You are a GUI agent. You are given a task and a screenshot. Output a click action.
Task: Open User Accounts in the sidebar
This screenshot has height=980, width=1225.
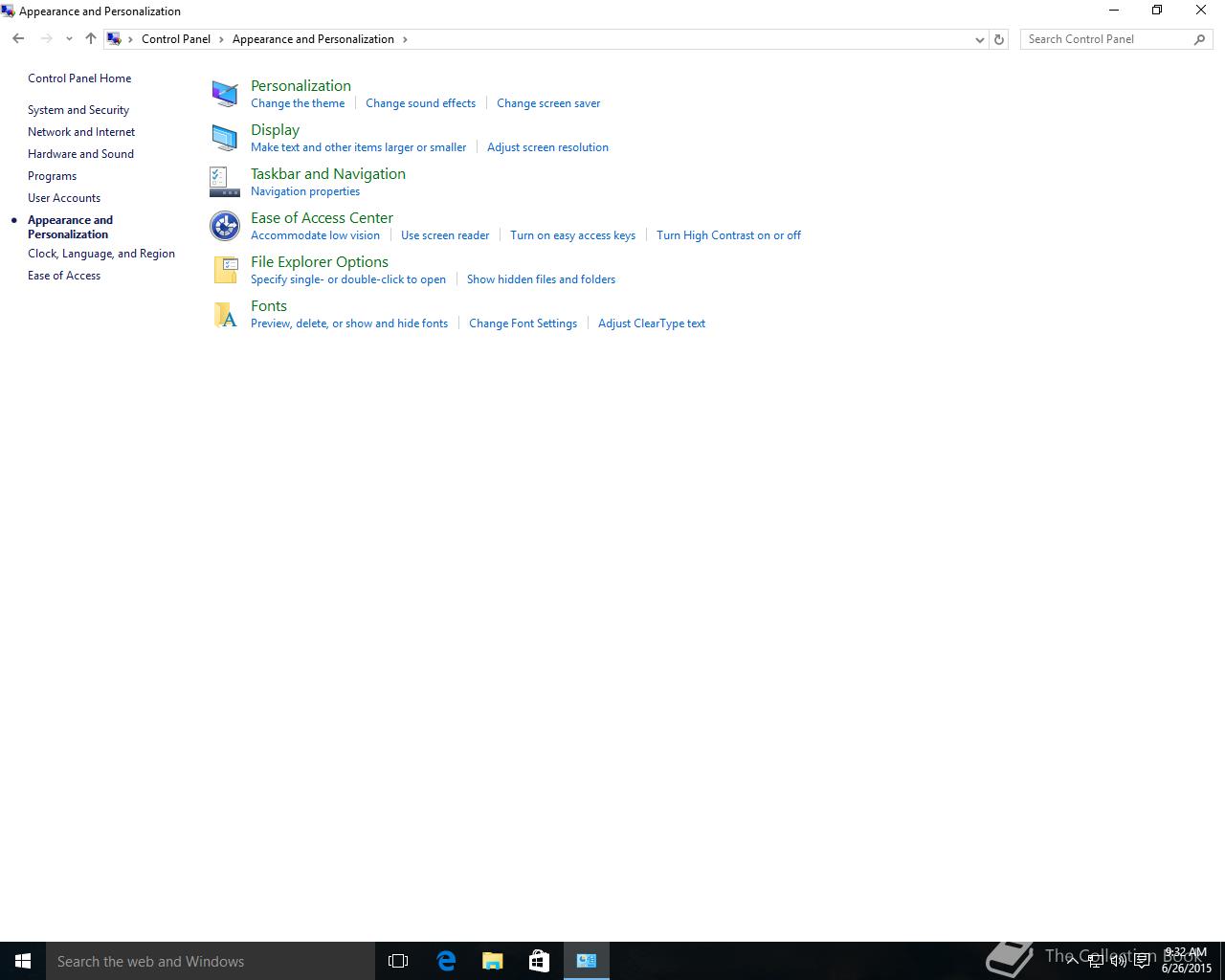(x=64, y=198)
